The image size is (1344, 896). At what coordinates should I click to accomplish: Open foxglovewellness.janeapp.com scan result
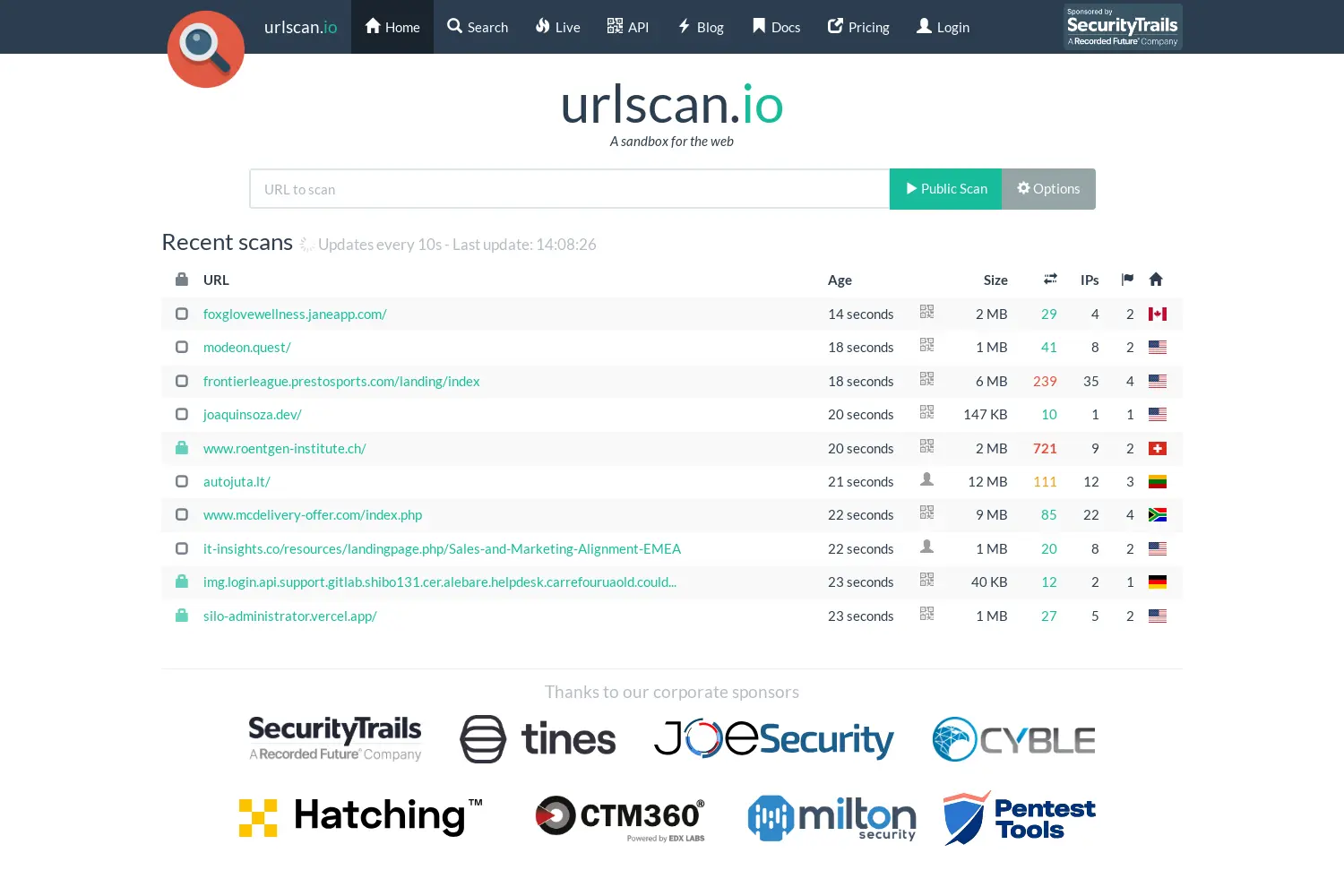click(x=295, y=314)
